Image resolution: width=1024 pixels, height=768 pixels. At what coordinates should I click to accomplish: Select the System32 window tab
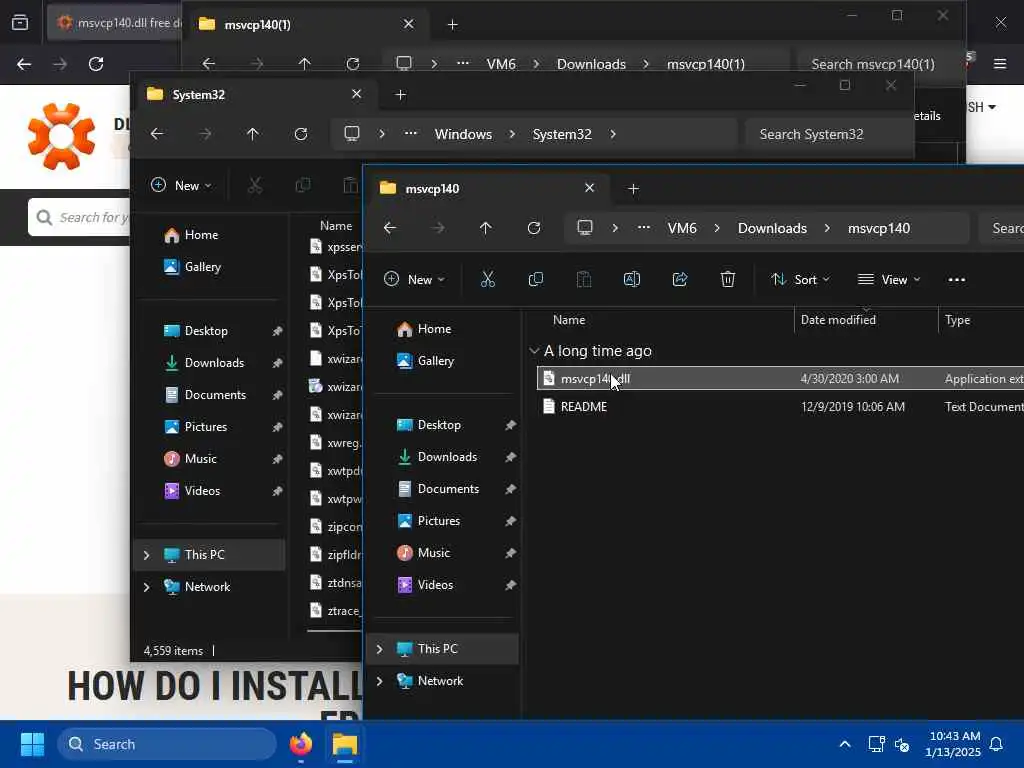click(255, 95)
